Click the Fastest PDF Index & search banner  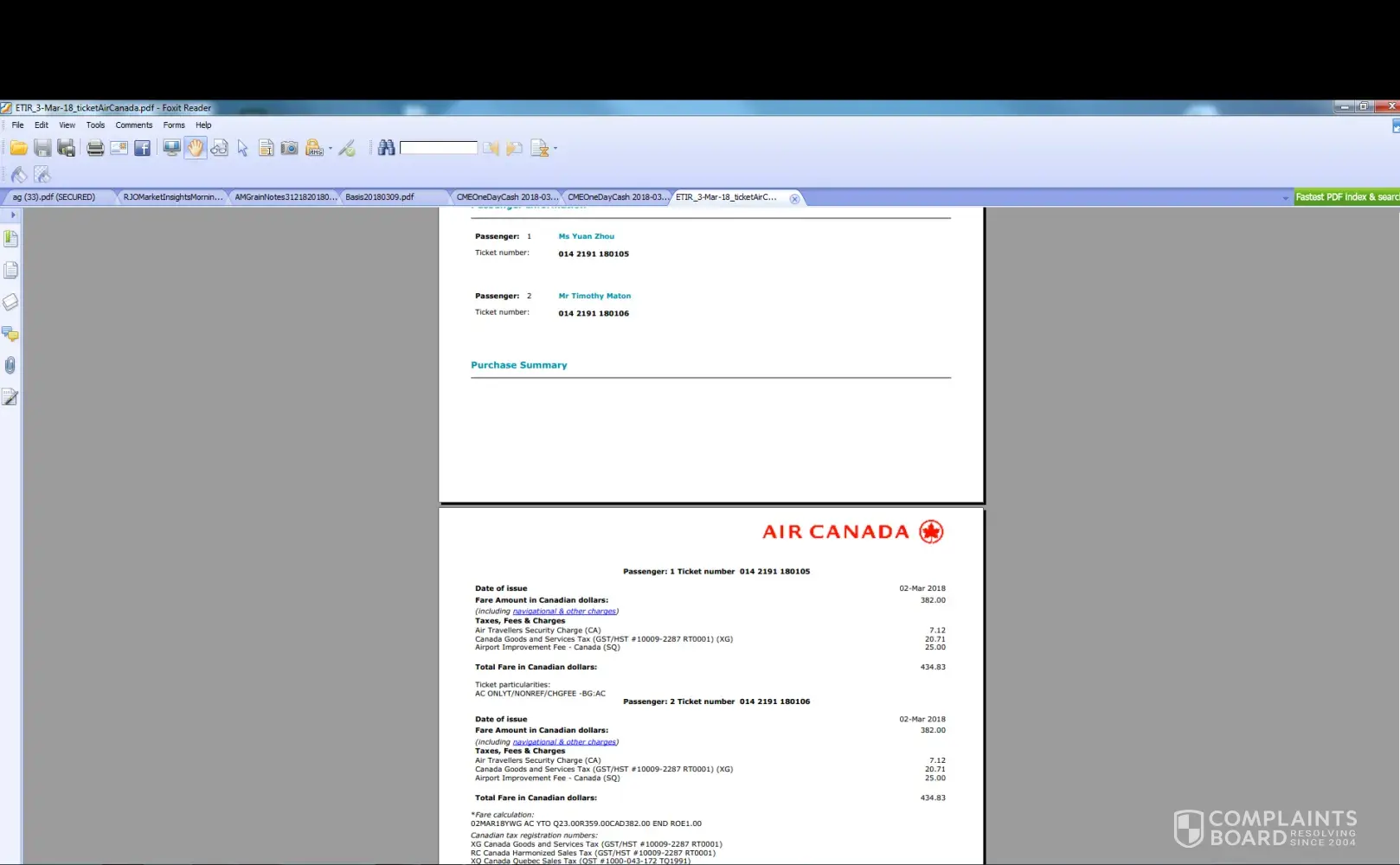[x=1346, y=197]
